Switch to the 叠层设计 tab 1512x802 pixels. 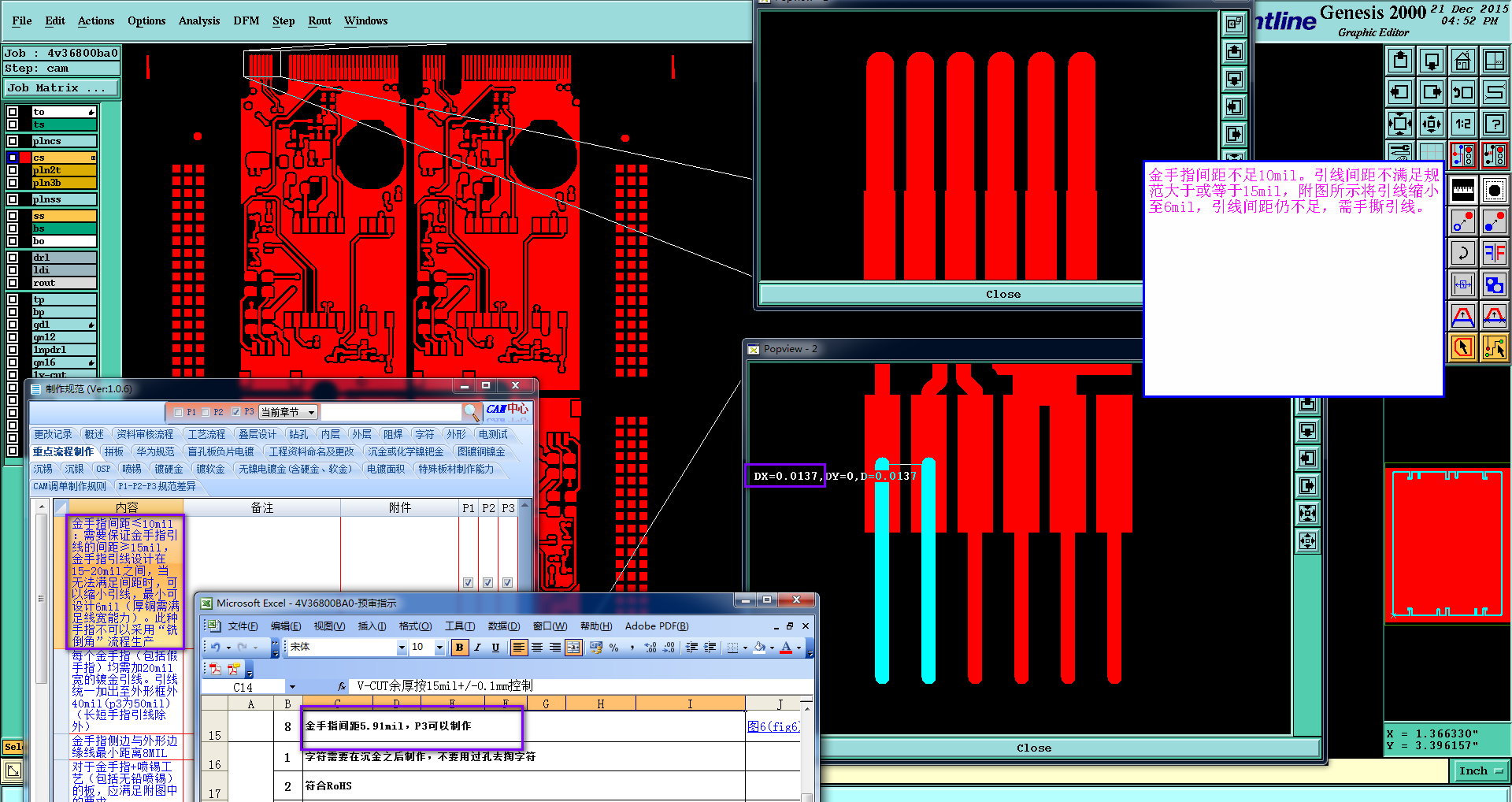pos(258,434)
